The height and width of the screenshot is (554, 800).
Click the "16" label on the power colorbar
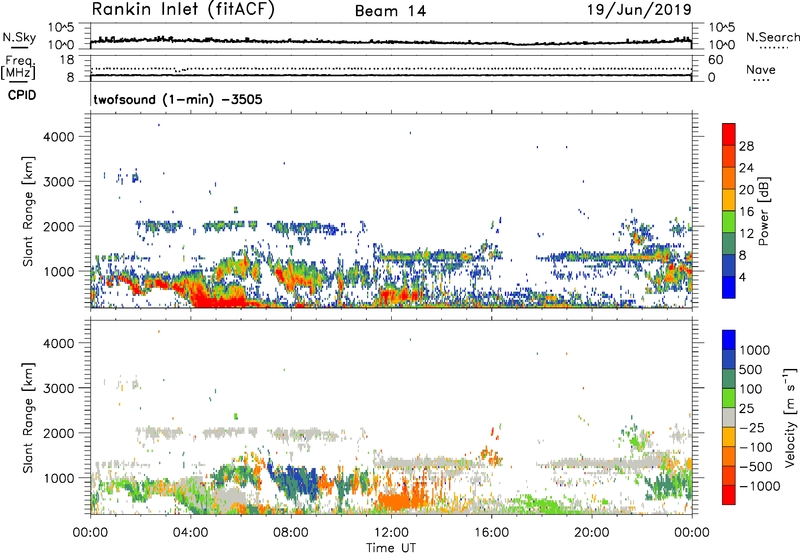coord(746,212)
